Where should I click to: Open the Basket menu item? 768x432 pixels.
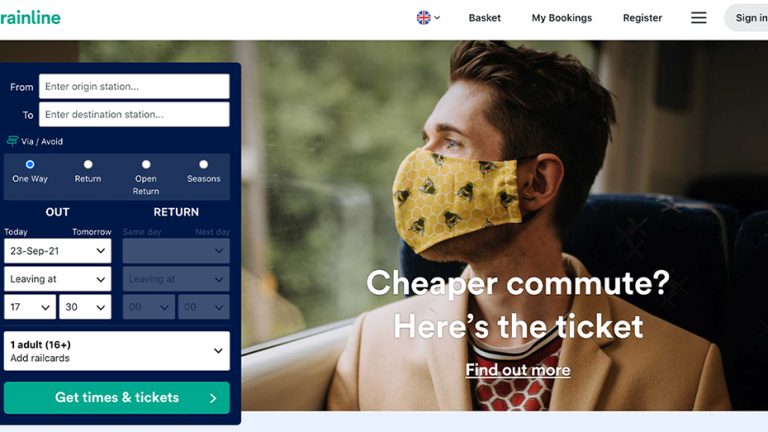coord(484,18)
